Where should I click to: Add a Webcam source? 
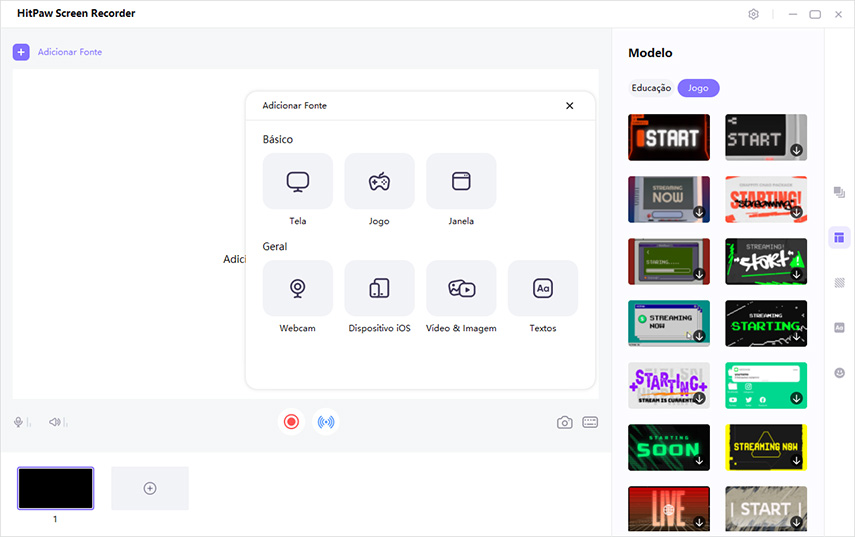pos(297,289)
